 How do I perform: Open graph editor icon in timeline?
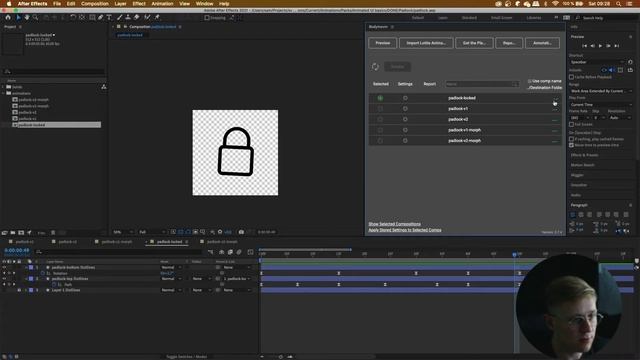pos(251,252)
